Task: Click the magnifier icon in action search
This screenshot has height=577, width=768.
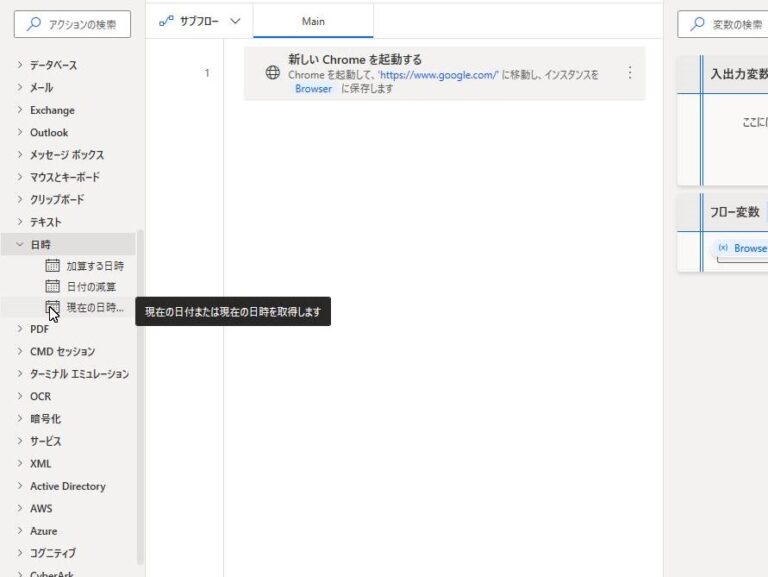Action: (x=34, y=24)
